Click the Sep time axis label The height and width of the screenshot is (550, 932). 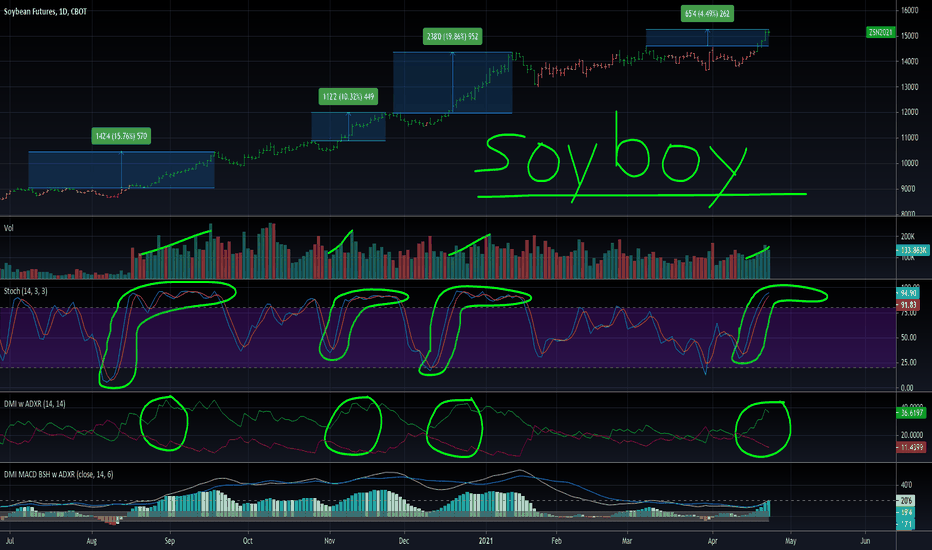click(170, 541)
